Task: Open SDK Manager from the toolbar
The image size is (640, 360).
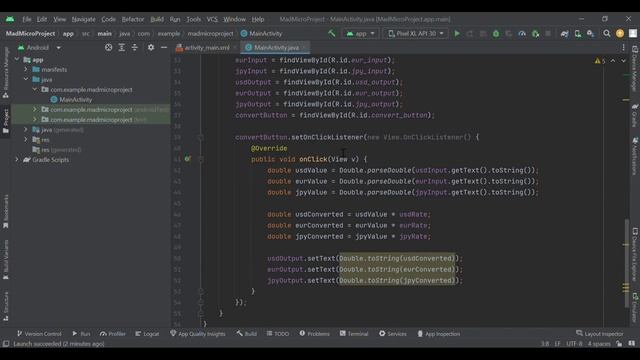Action: coord(591,33)
